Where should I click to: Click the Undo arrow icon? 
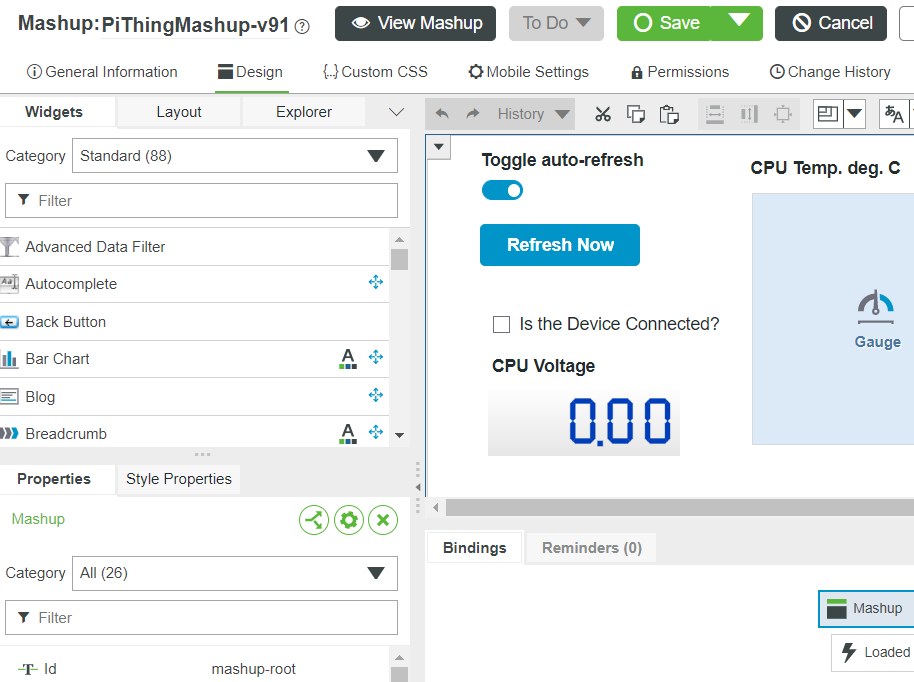[441, 114]
